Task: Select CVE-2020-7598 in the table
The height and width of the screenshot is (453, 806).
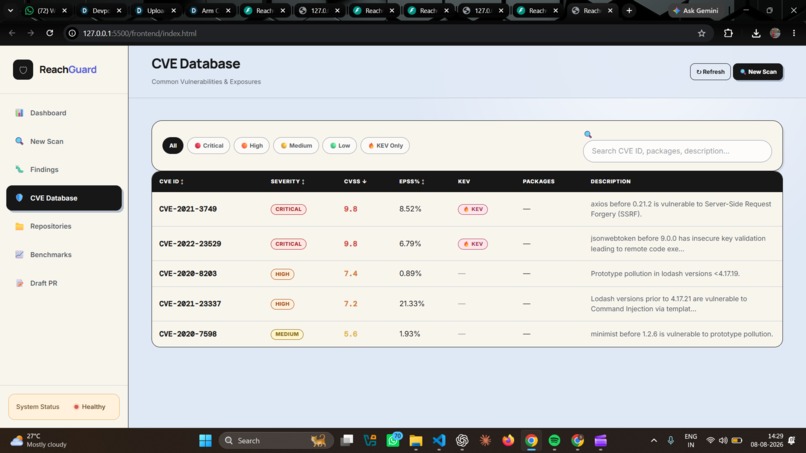Action: pyautogui.click(x=188, y=334)
